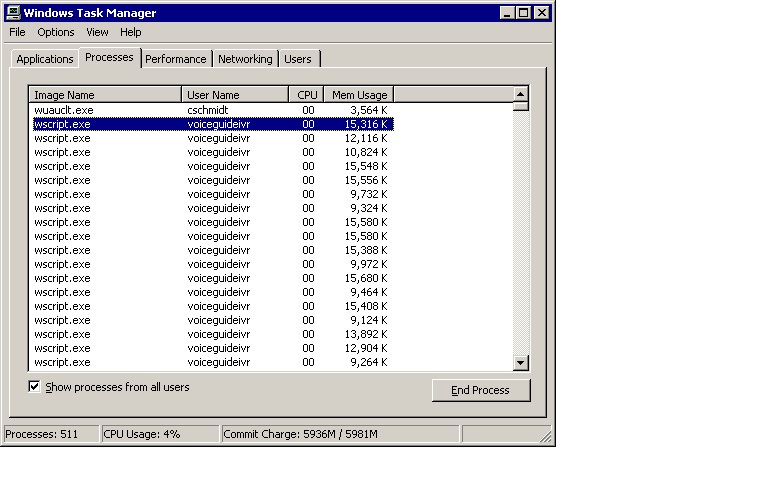Select wscript.exe using 9,124 K
This screenshot has width=768, height=480.
[213, 320]
